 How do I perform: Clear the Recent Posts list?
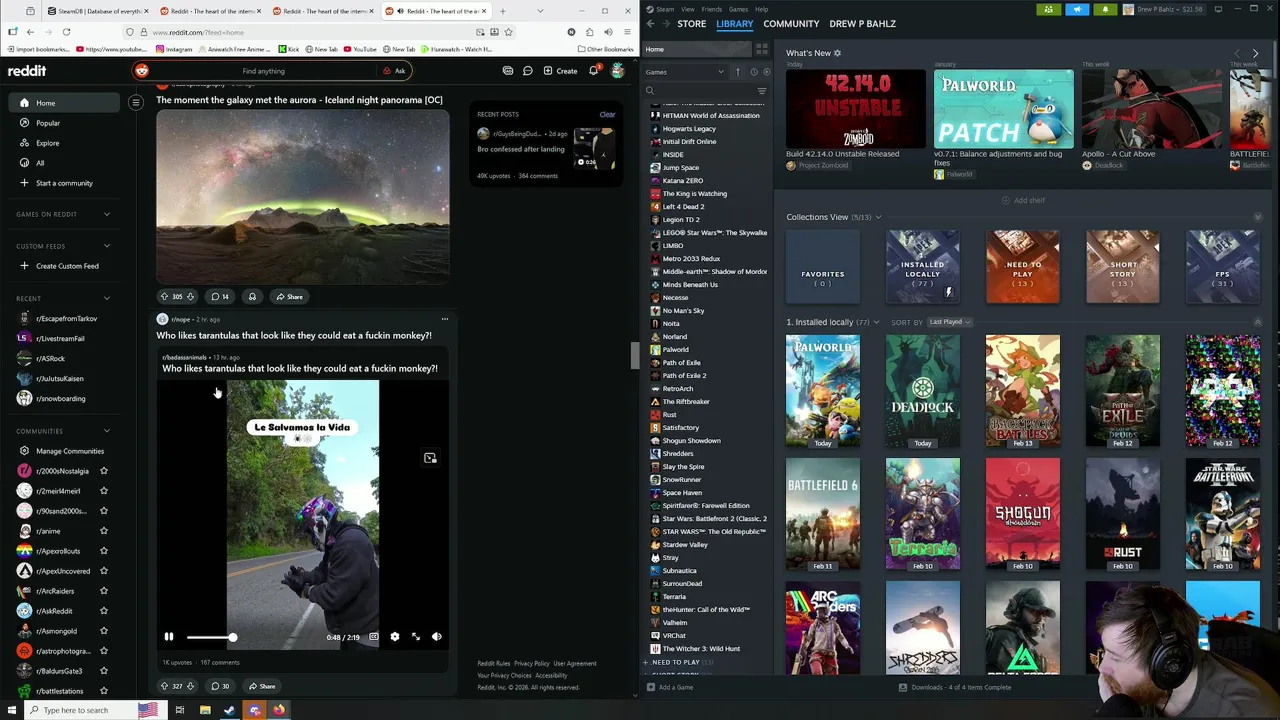(607, 114)
